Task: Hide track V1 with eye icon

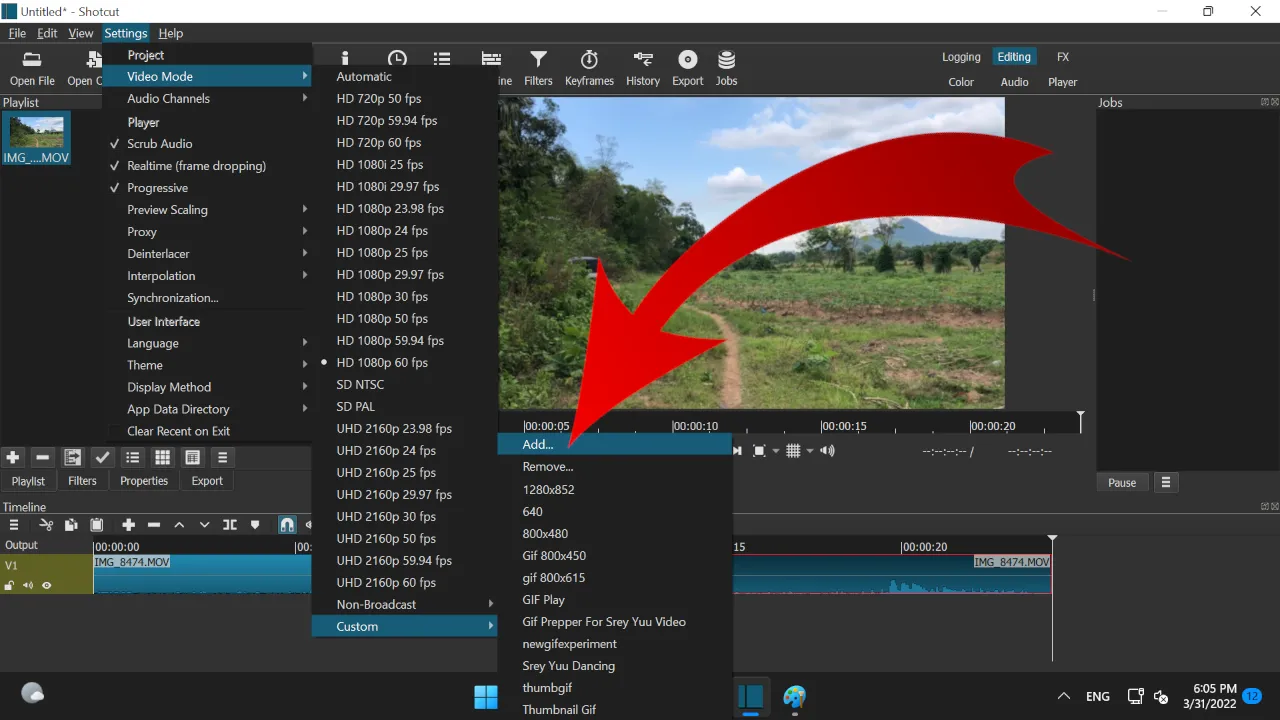Action: pyautogui.click(x=46, y=586)
